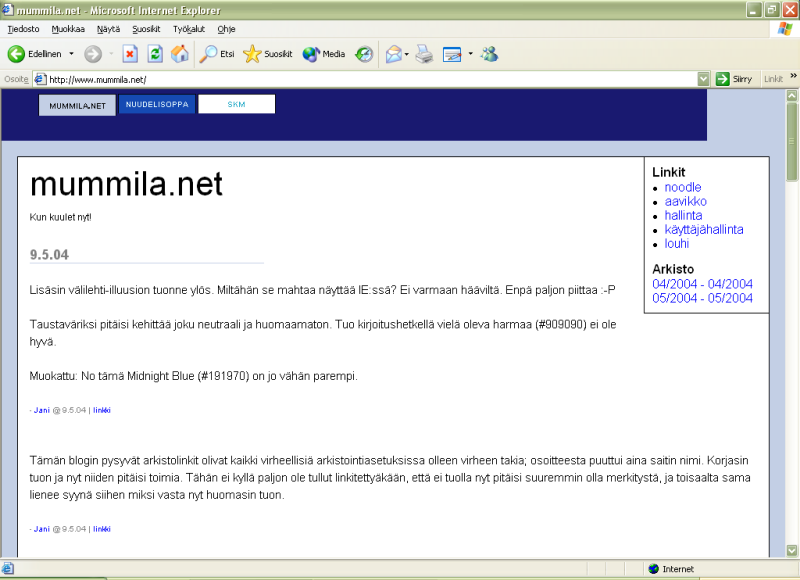Open the History clock icon
The image size is (800, 580).
(365, 54)
